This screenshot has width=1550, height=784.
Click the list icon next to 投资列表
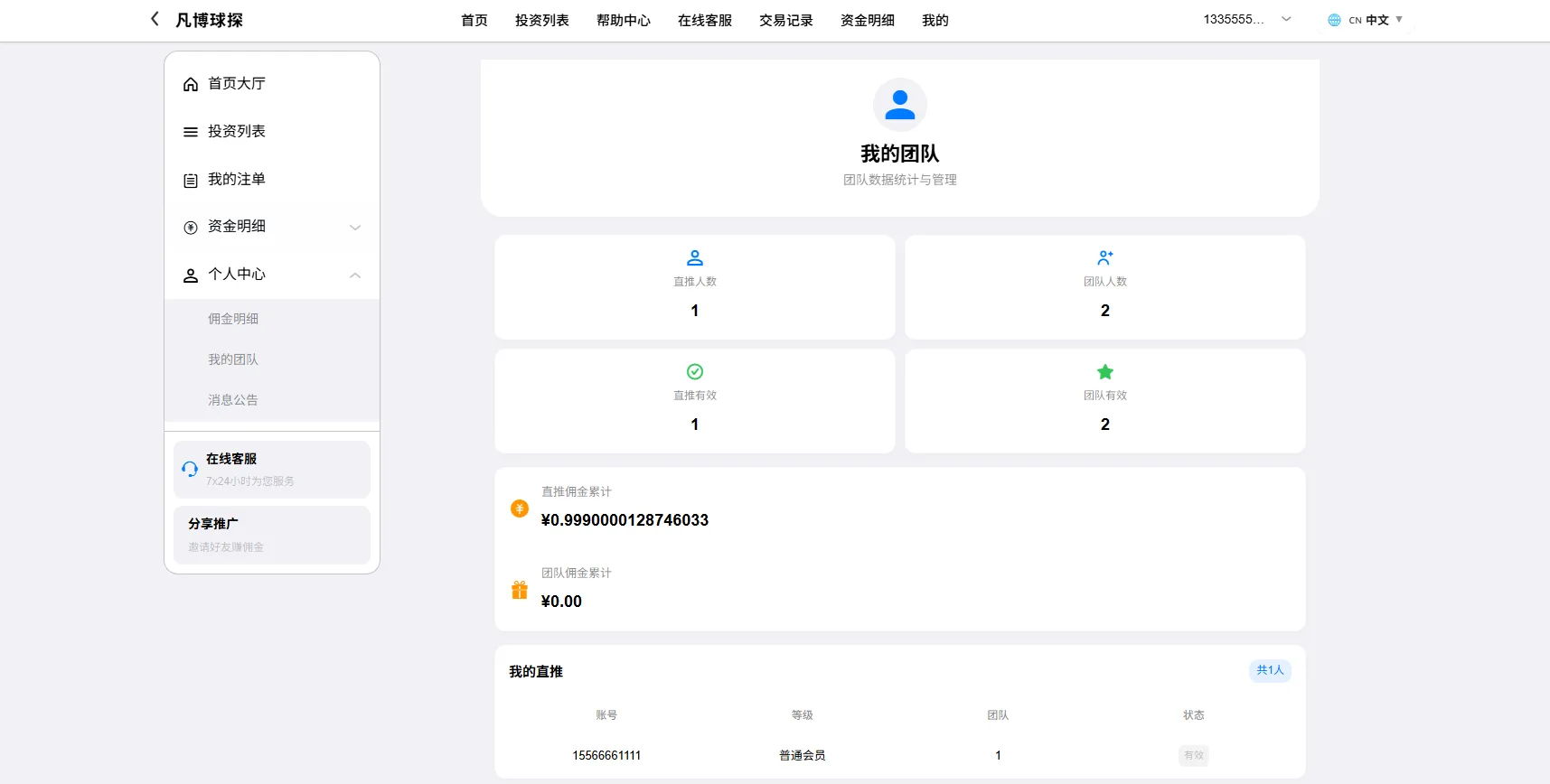[191, 132]
